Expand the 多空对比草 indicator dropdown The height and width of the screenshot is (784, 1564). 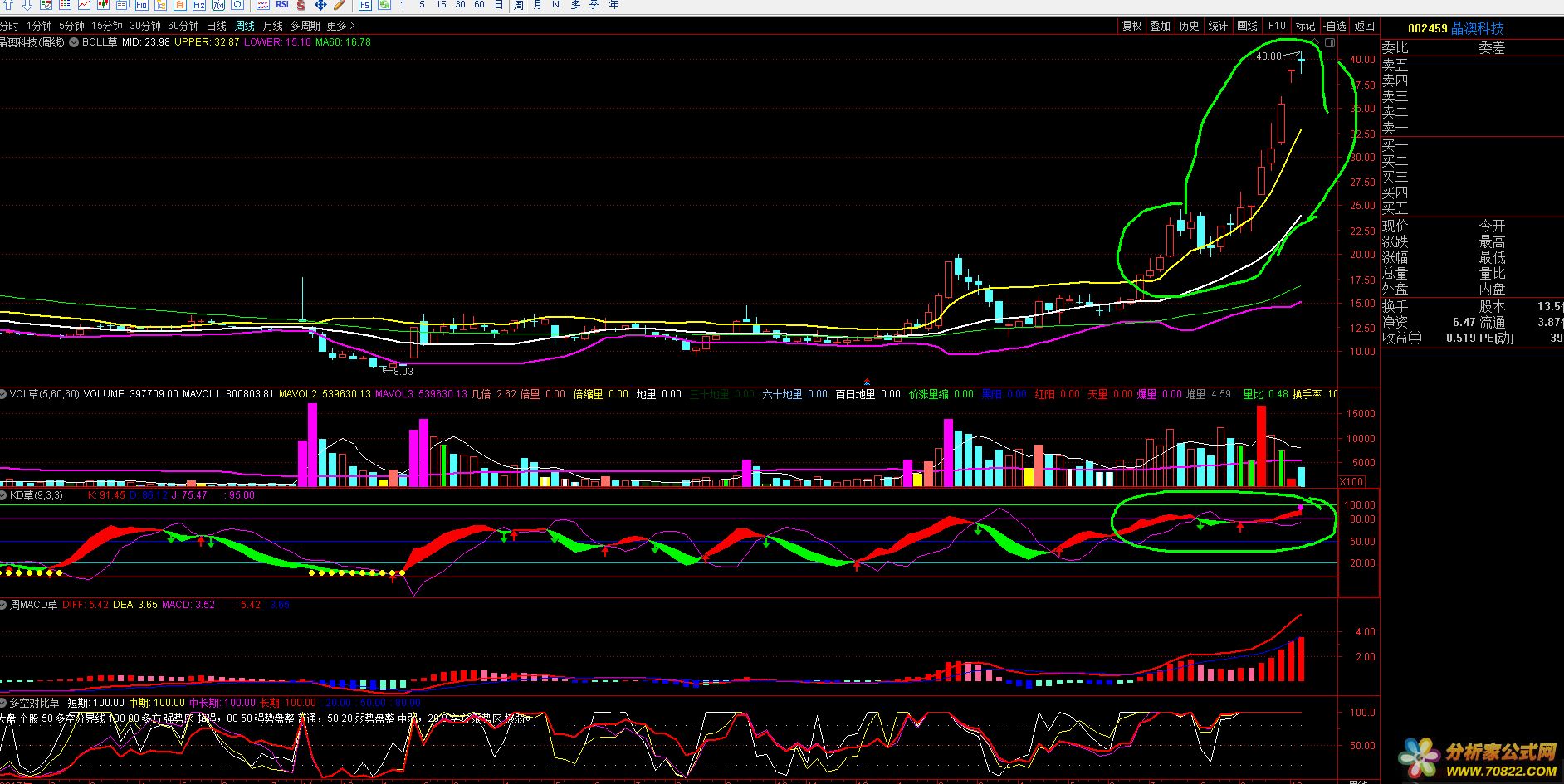(4, 703)
